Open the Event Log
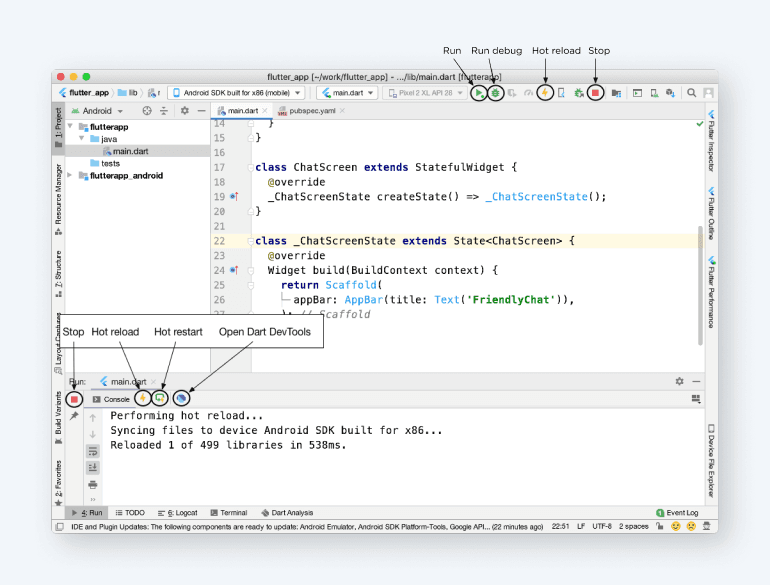770x586 pixels. 677,513
